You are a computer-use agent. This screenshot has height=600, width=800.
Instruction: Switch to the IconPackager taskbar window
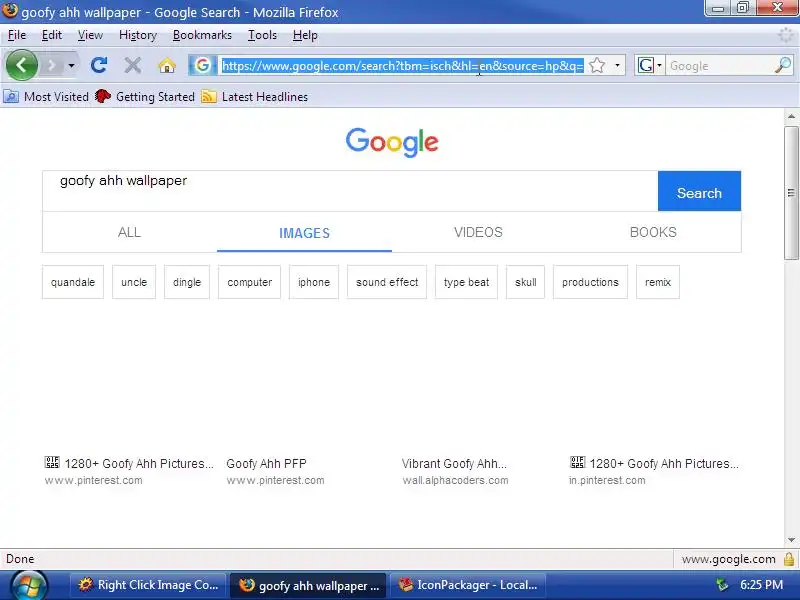pos(468,585)
